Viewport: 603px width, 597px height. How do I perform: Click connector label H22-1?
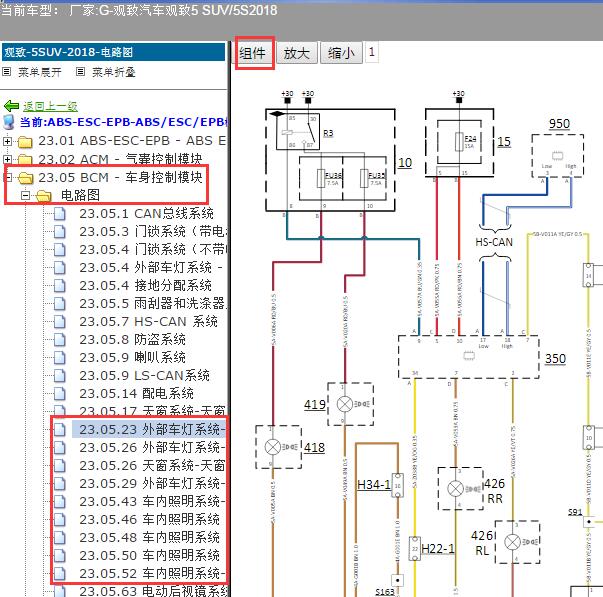[x=438, y=549]
